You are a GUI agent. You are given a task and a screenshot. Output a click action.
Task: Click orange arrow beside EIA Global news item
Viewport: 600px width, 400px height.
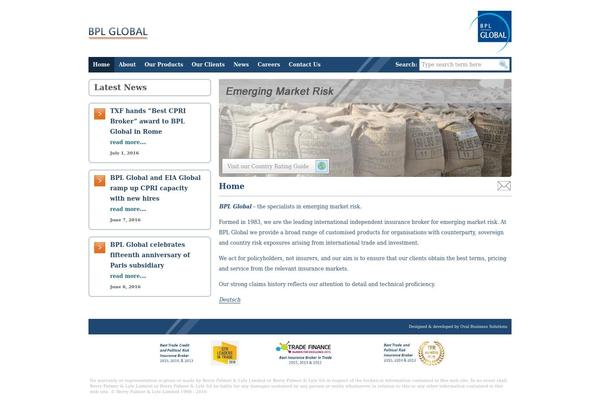[x=99, y=180]
